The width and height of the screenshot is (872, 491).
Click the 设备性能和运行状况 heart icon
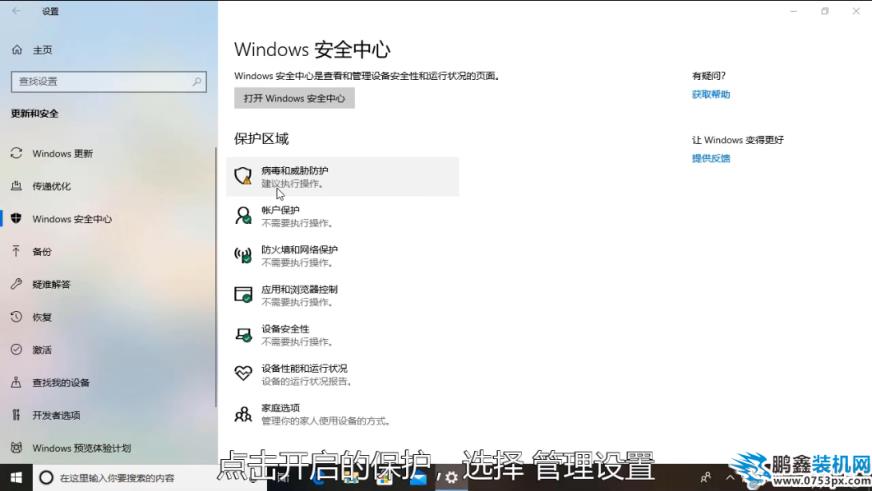coord(243,373)
